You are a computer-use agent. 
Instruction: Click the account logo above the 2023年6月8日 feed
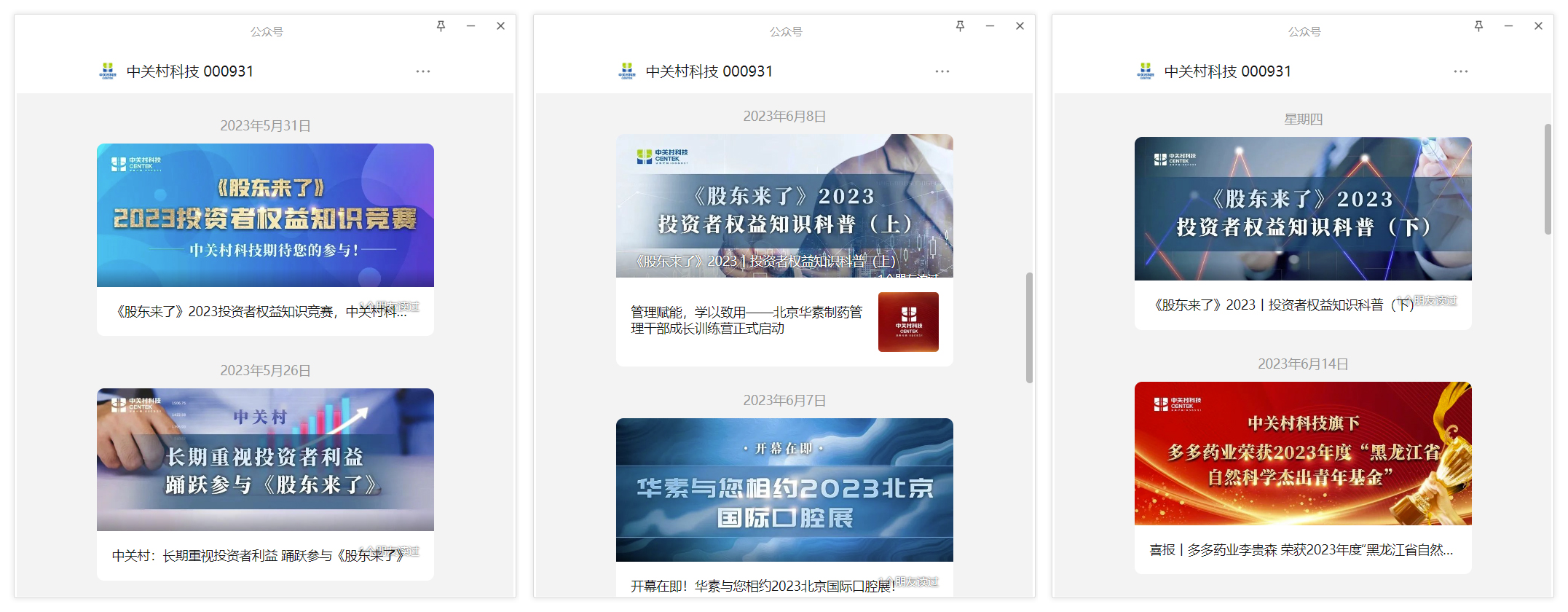627,71
